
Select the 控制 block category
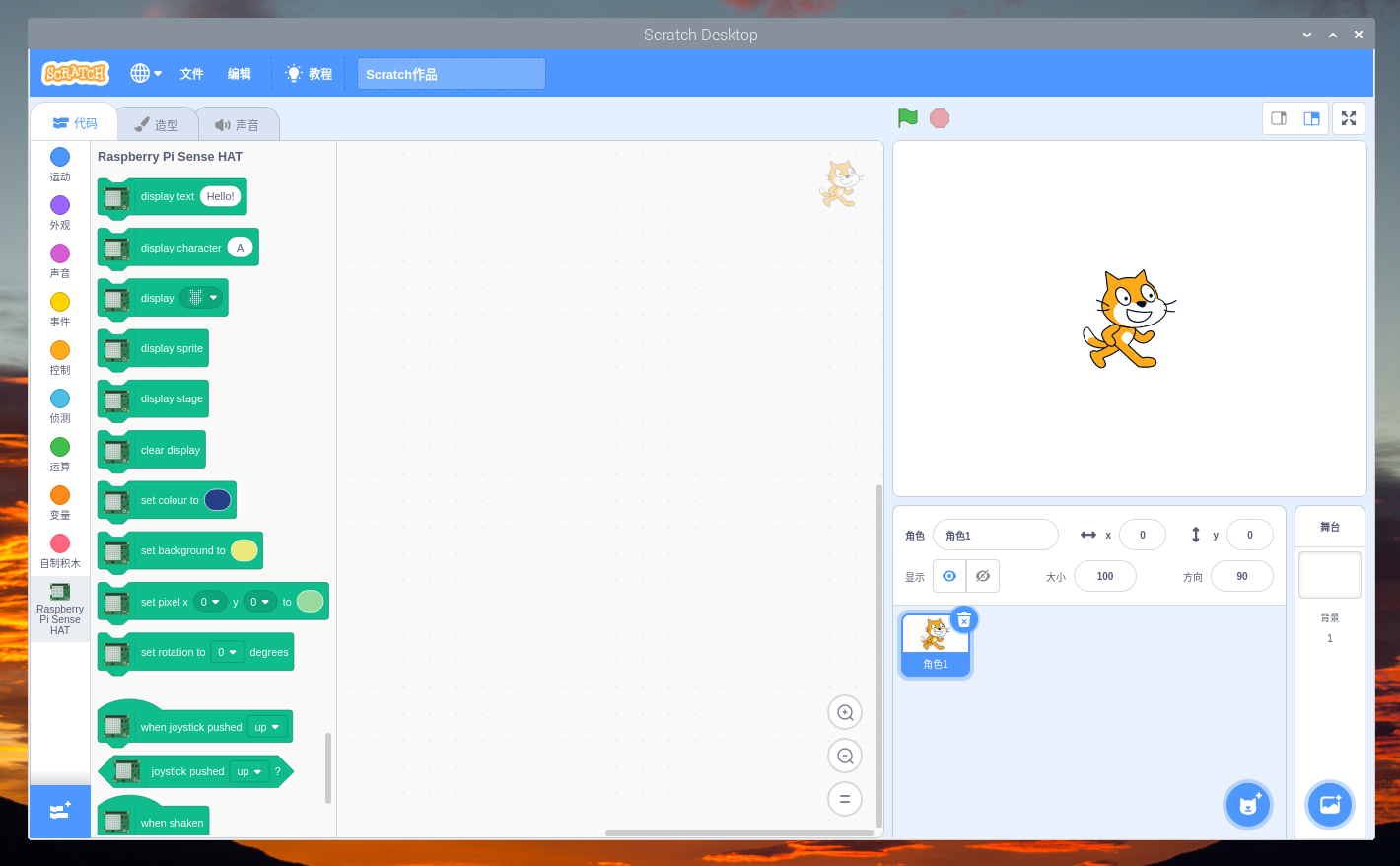tap(60, 357)
